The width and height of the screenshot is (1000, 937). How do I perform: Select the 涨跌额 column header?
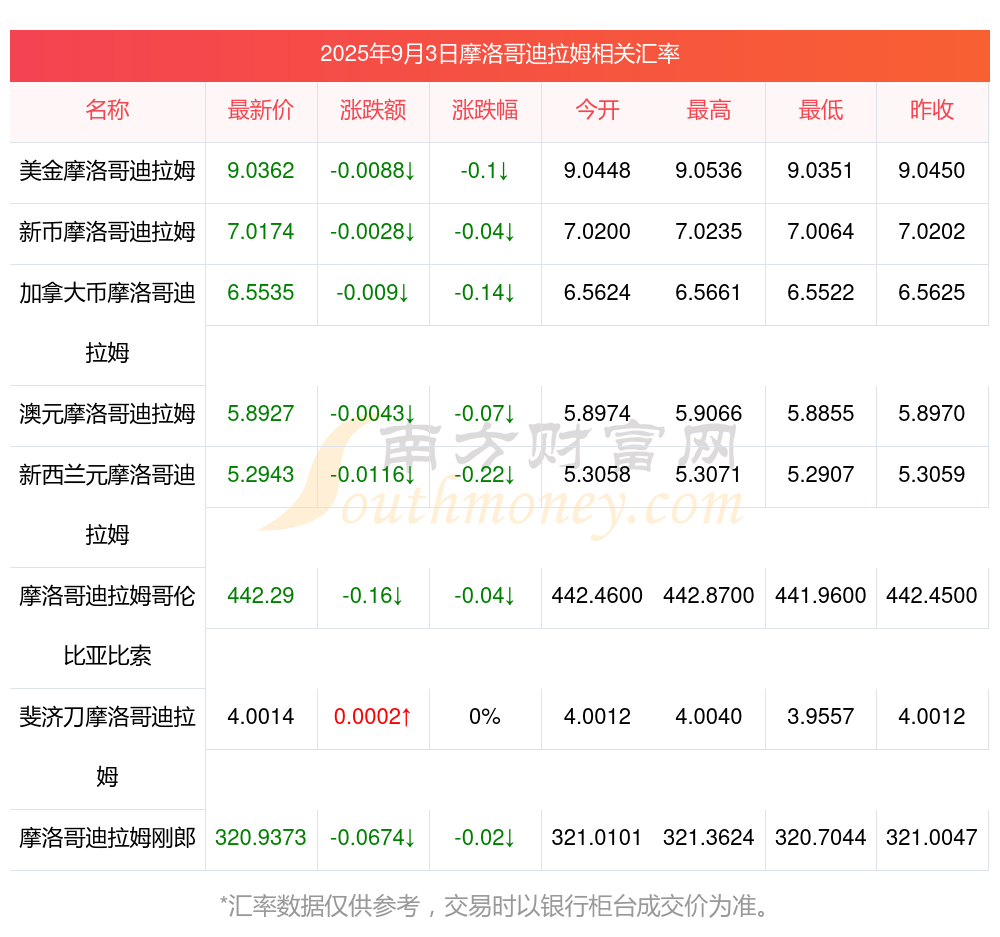point(373,110)
